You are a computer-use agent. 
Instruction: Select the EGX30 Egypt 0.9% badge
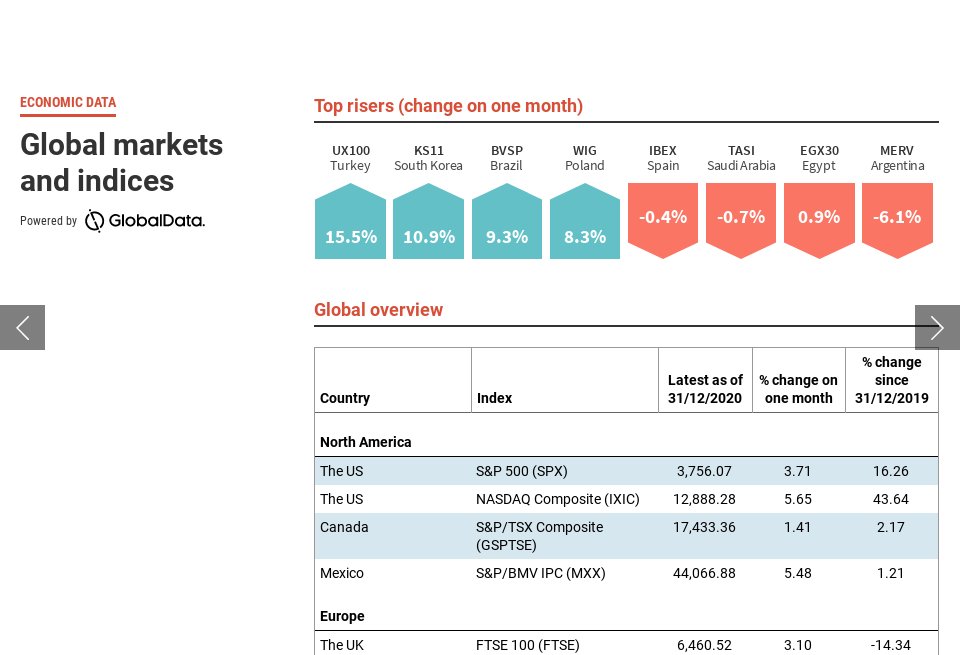pos(819,219)
